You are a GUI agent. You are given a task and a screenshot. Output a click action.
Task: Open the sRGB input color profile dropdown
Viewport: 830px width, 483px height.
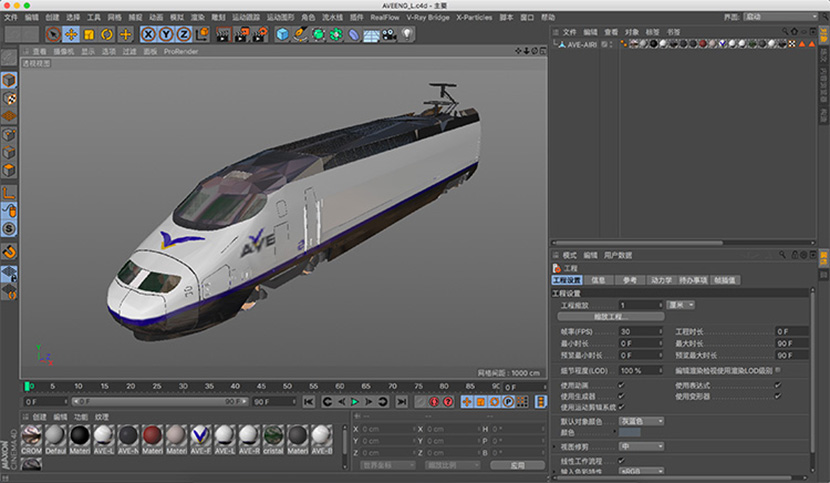point(642,470)
